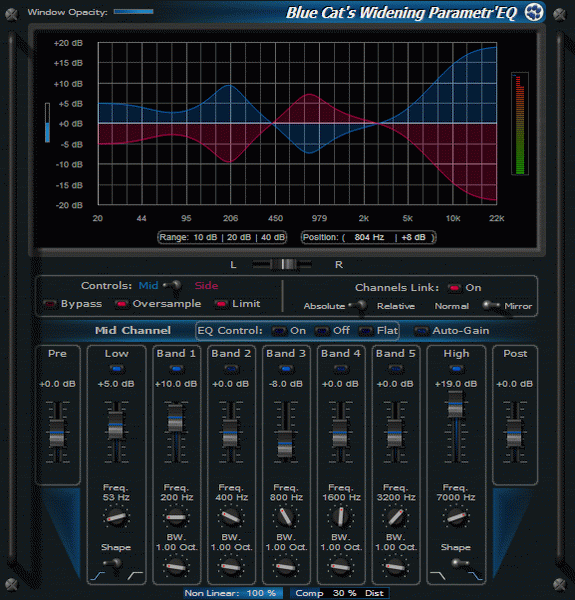Viewport: 575px width, 600px height.
Task: Click the Band 3 800 Hz value
Action: click(x=286, y=497)
